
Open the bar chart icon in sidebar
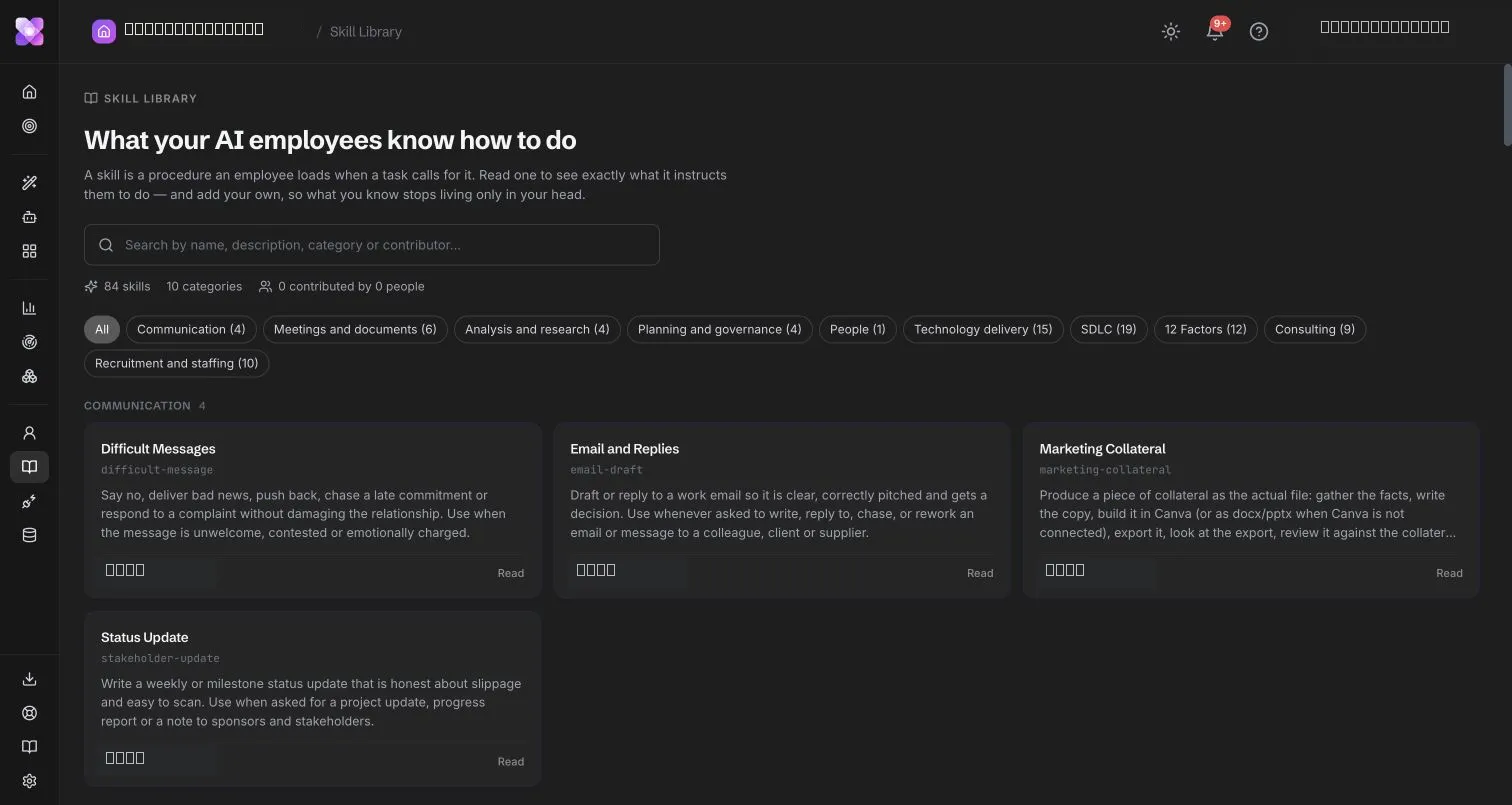[x=29, y=308]
